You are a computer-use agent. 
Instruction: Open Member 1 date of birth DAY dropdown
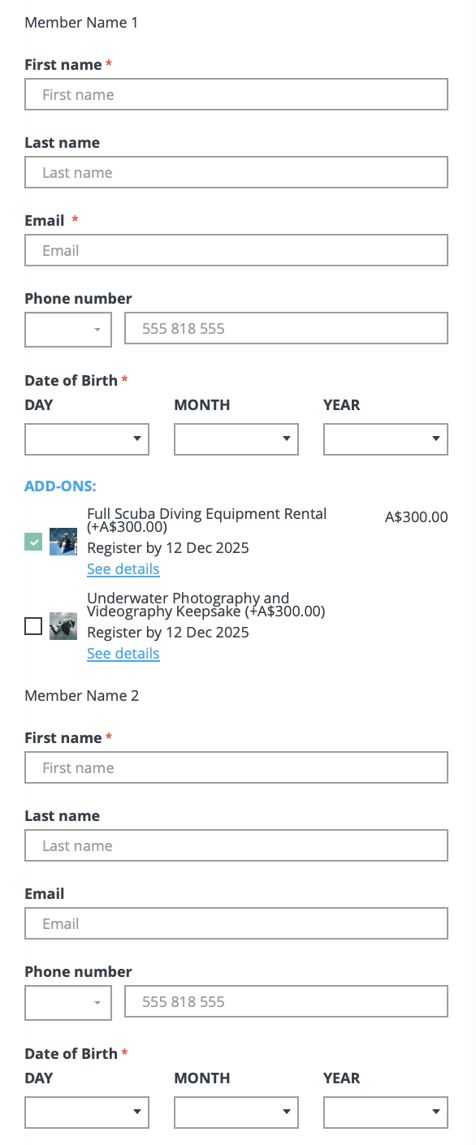87,439
